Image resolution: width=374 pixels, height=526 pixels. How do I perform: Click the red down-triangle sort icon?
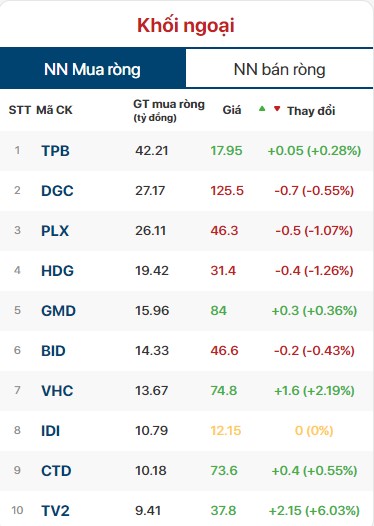277,108
